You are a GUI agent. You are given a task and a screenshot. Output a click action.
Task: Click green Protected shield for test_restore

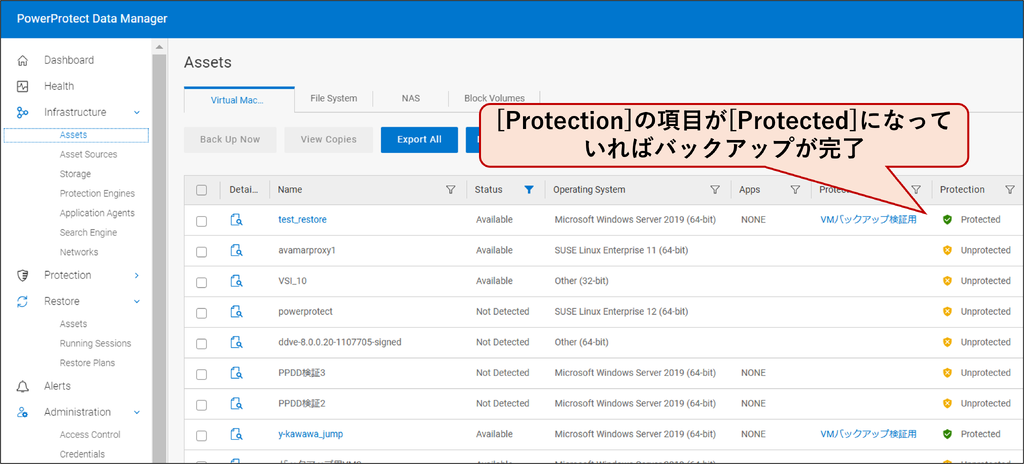click(947, 220)
